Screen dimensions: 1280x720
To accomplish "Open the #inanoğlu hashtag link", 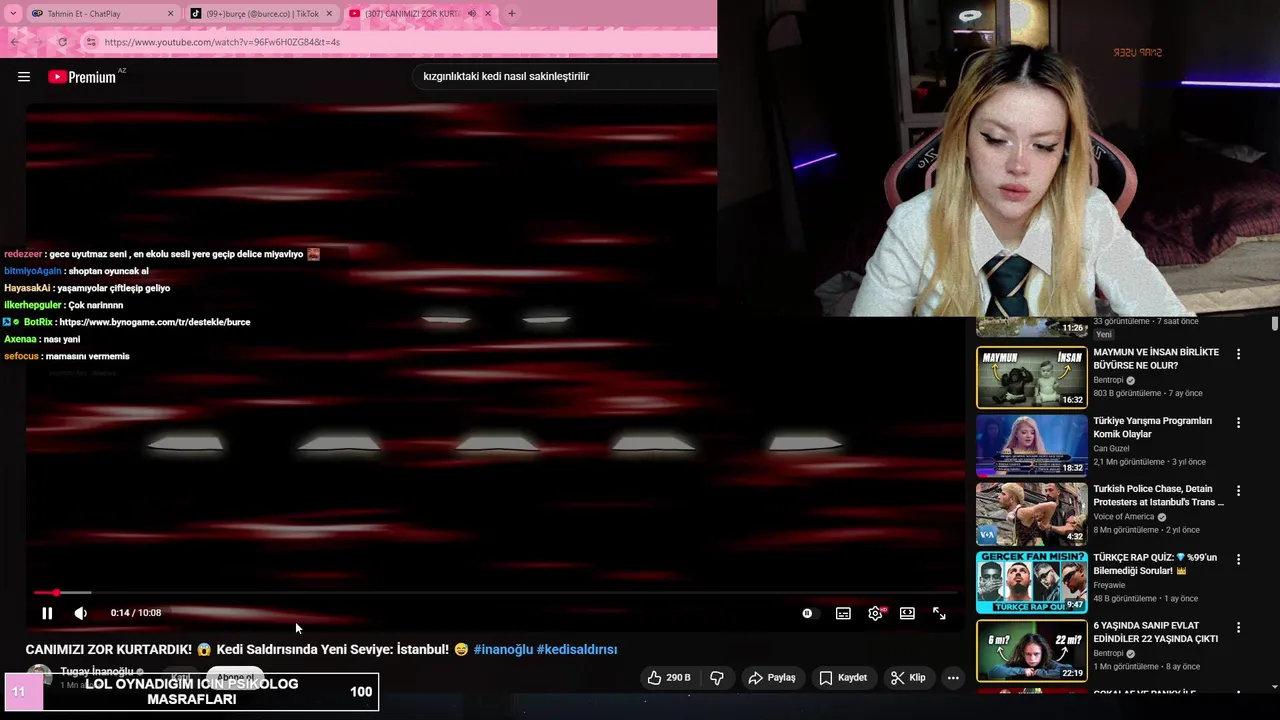I will pyautogui.click(x=503, y=649).
